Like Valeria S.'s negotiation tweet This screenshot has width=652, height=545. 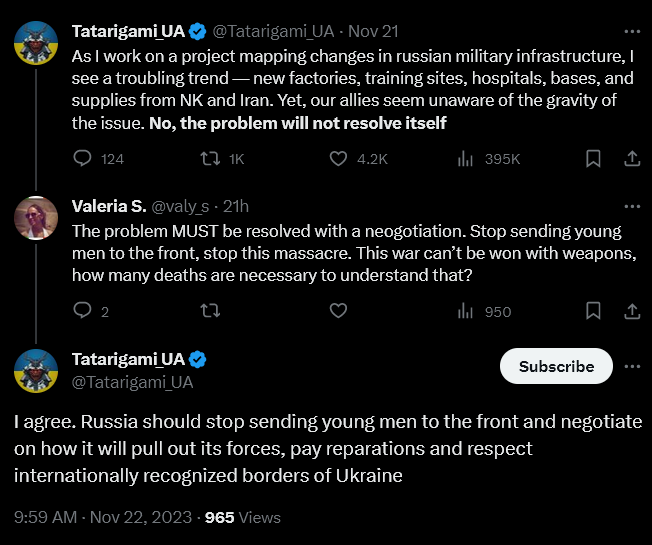tap(338, 311)
